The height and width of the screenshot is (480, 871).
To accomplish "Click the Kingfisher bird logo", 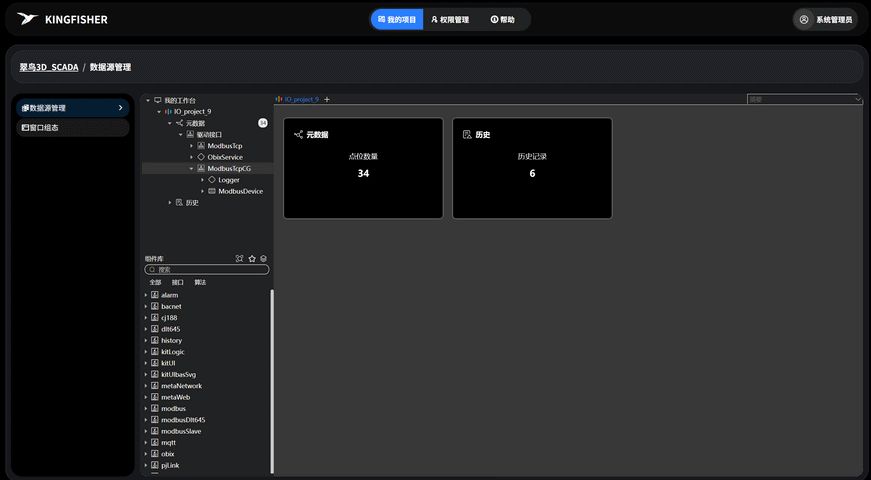I will point(28,19).
